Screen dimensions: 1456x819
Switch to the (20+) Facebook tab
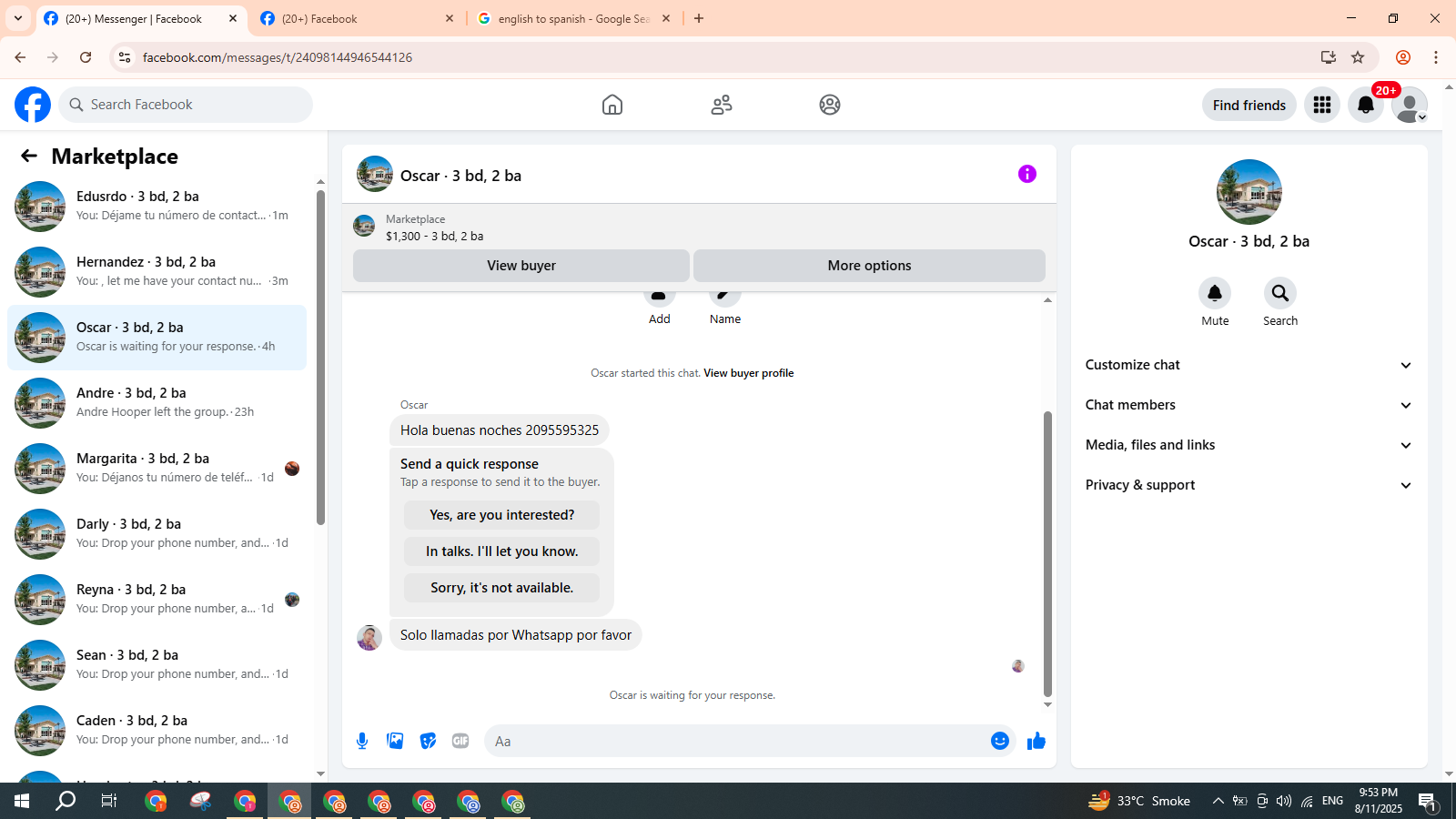point(356,18)
